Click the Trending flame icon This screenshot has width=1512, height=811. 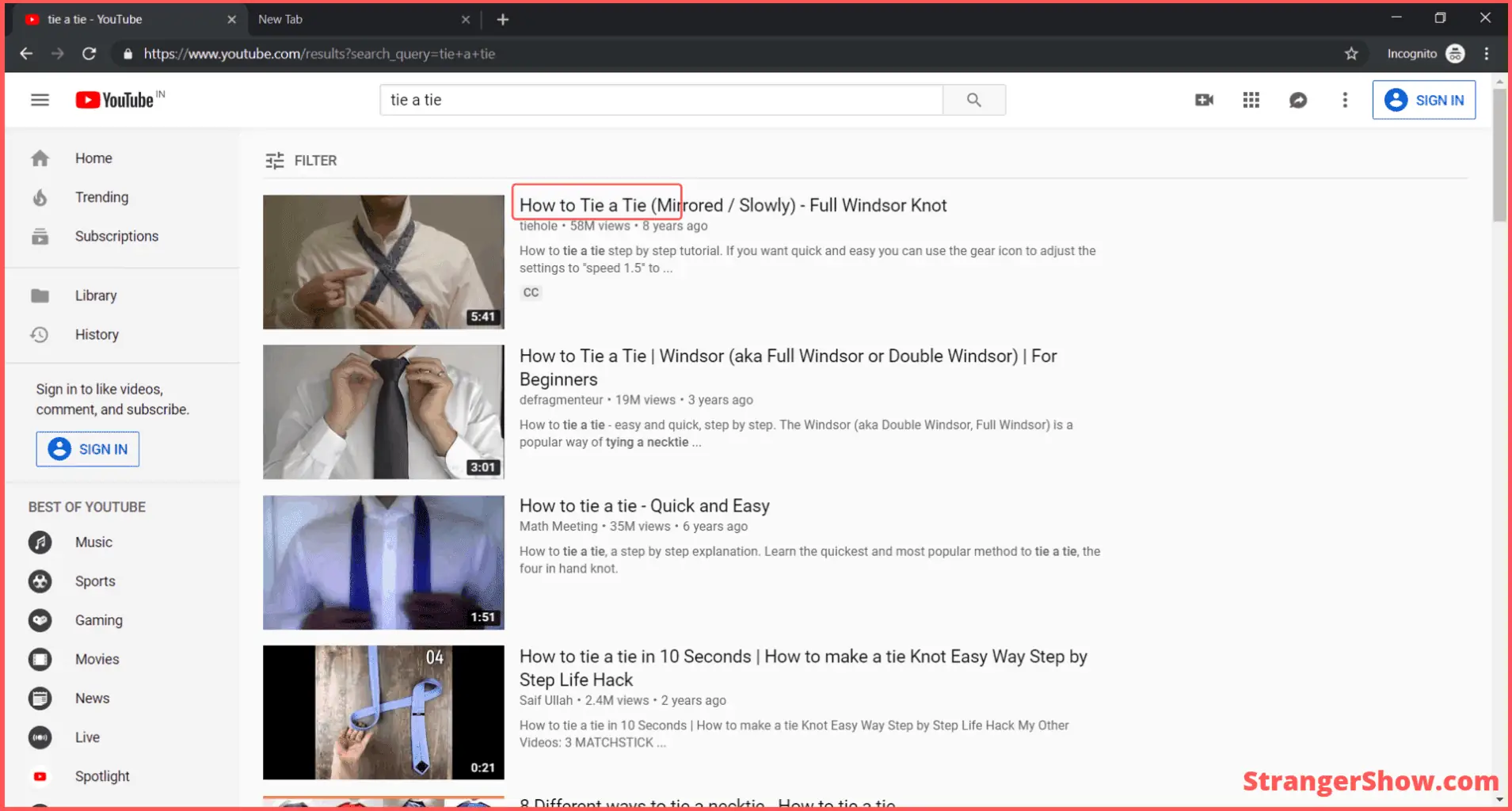(40, 197)
